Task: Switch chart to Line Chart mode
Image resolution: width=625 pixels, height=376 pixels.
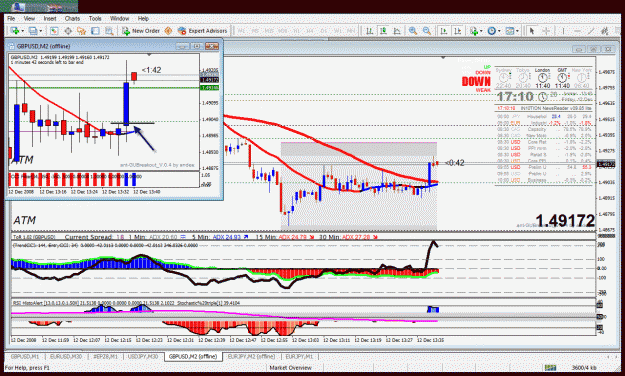Action: coord(397,31)
